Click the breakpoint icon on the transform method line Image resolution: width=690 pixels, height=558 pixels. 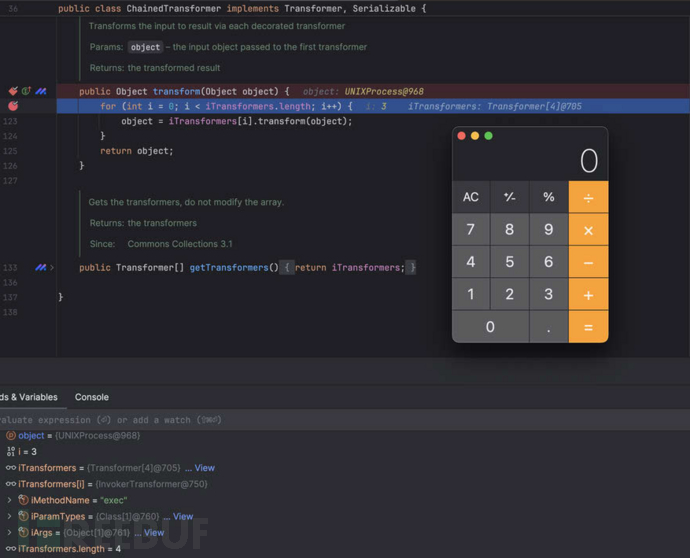[x=13, y=91]
